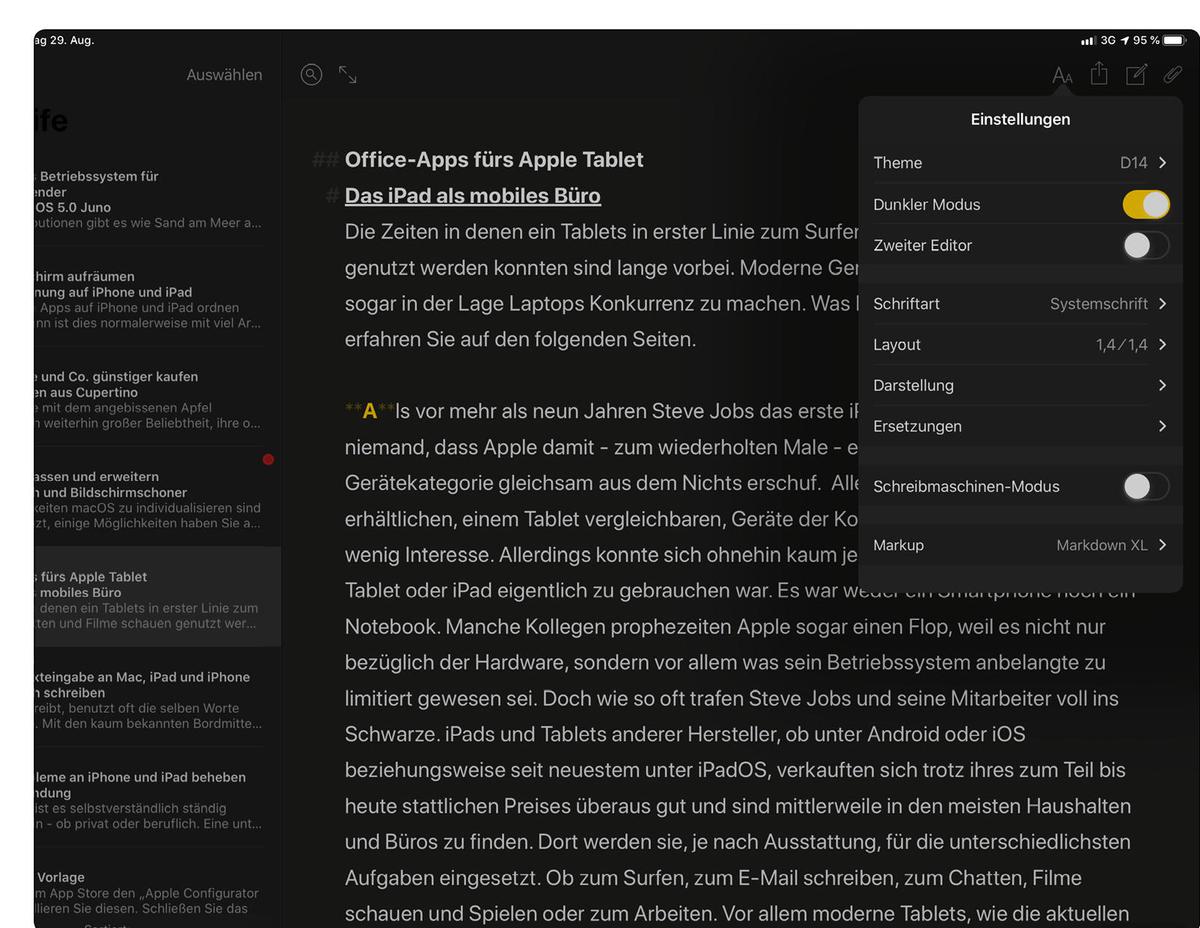1200x928 pixels.
Task: Click heading 'Office-Apps fürs Apple Tablet'
Action: tap(494, 160)
